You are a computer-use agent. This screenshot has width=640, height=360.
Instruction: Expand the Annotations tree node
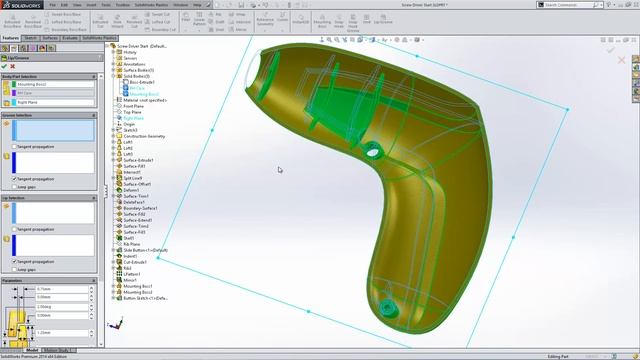point(113,64)
